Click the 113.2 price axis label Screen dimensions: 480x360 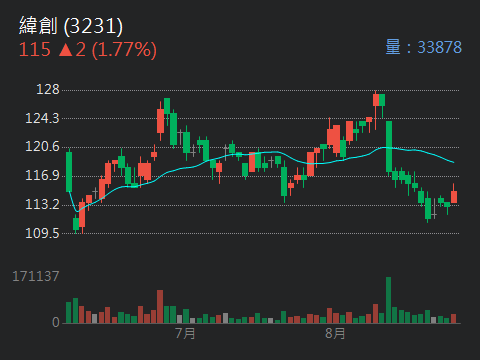click(x=42, y=204)
